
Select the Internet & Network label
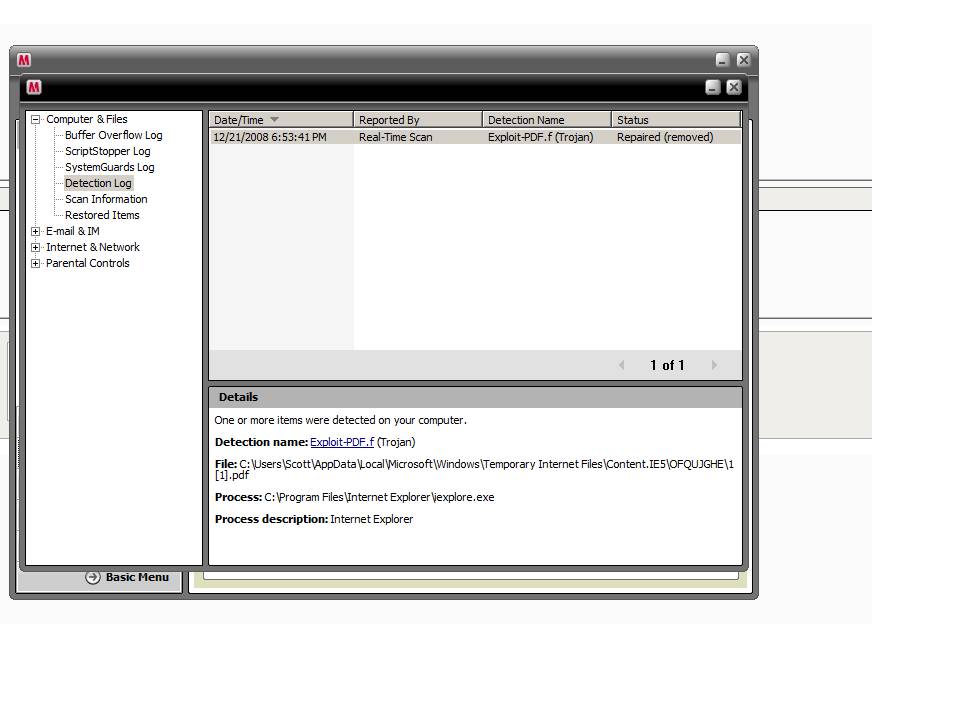92,247
